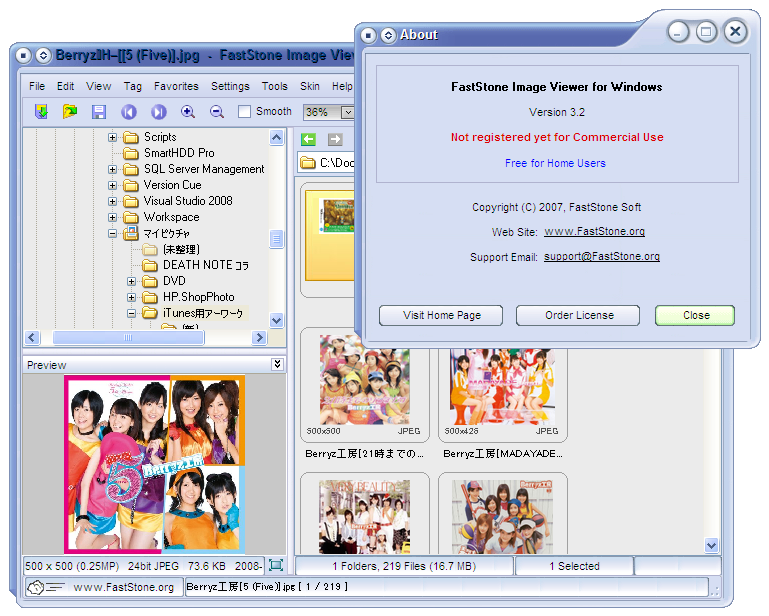This screenshot has width=769, height=616.
Task: Click the FastStone logo icon in bottom bar
Action: [45, 587]
